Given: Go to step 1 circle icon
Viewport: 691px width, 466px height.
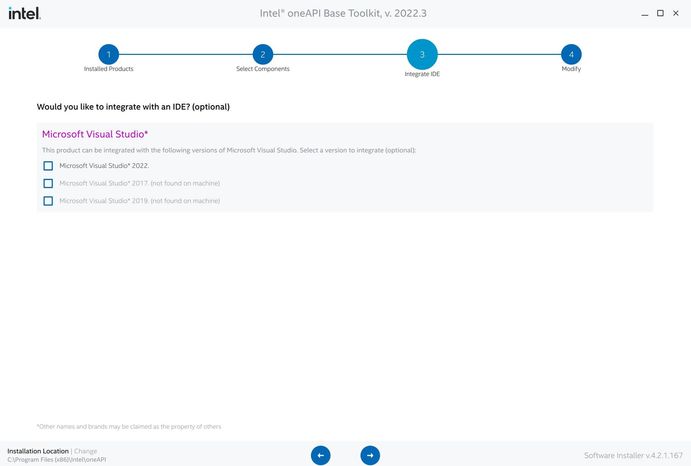Looking at the screenshot, I should 108,54.
